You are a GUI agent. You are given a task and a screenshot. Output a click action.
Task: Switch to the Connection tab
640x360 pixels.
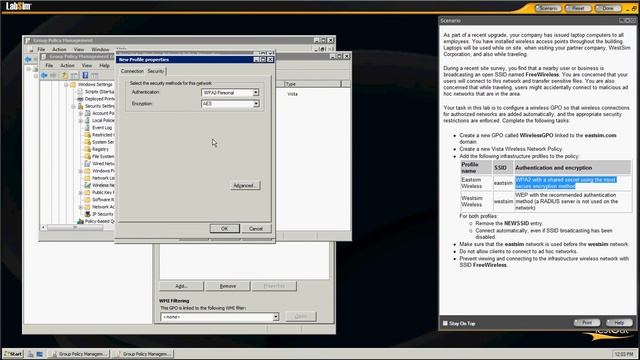pos(132,71)
